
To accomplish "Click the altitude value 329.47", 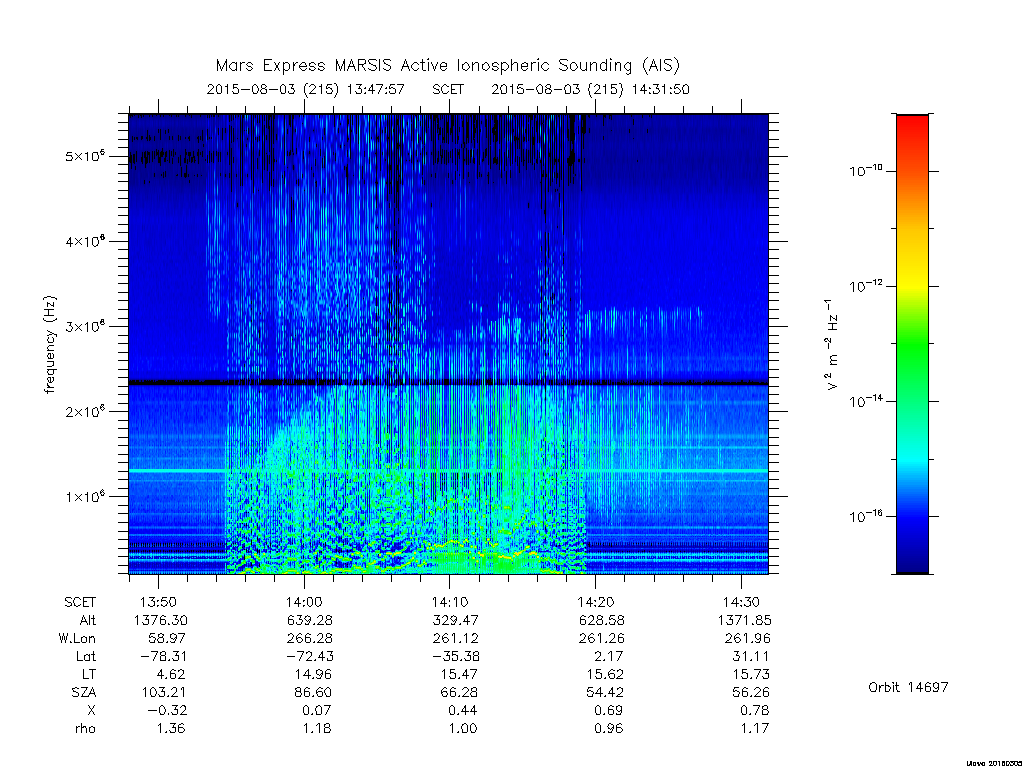I will click(x=455, y=620).
